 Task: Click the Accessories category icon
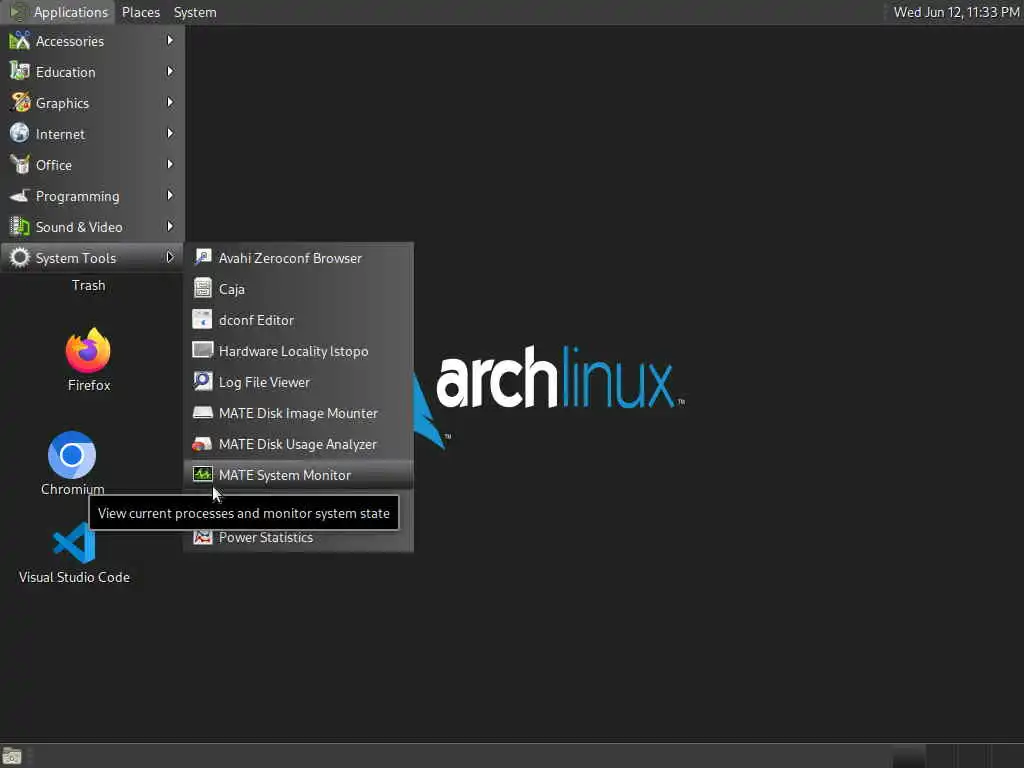click(20, 40)
